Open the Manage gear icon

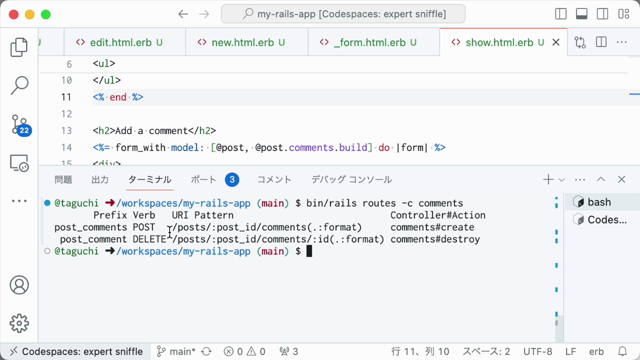(19, 323)
